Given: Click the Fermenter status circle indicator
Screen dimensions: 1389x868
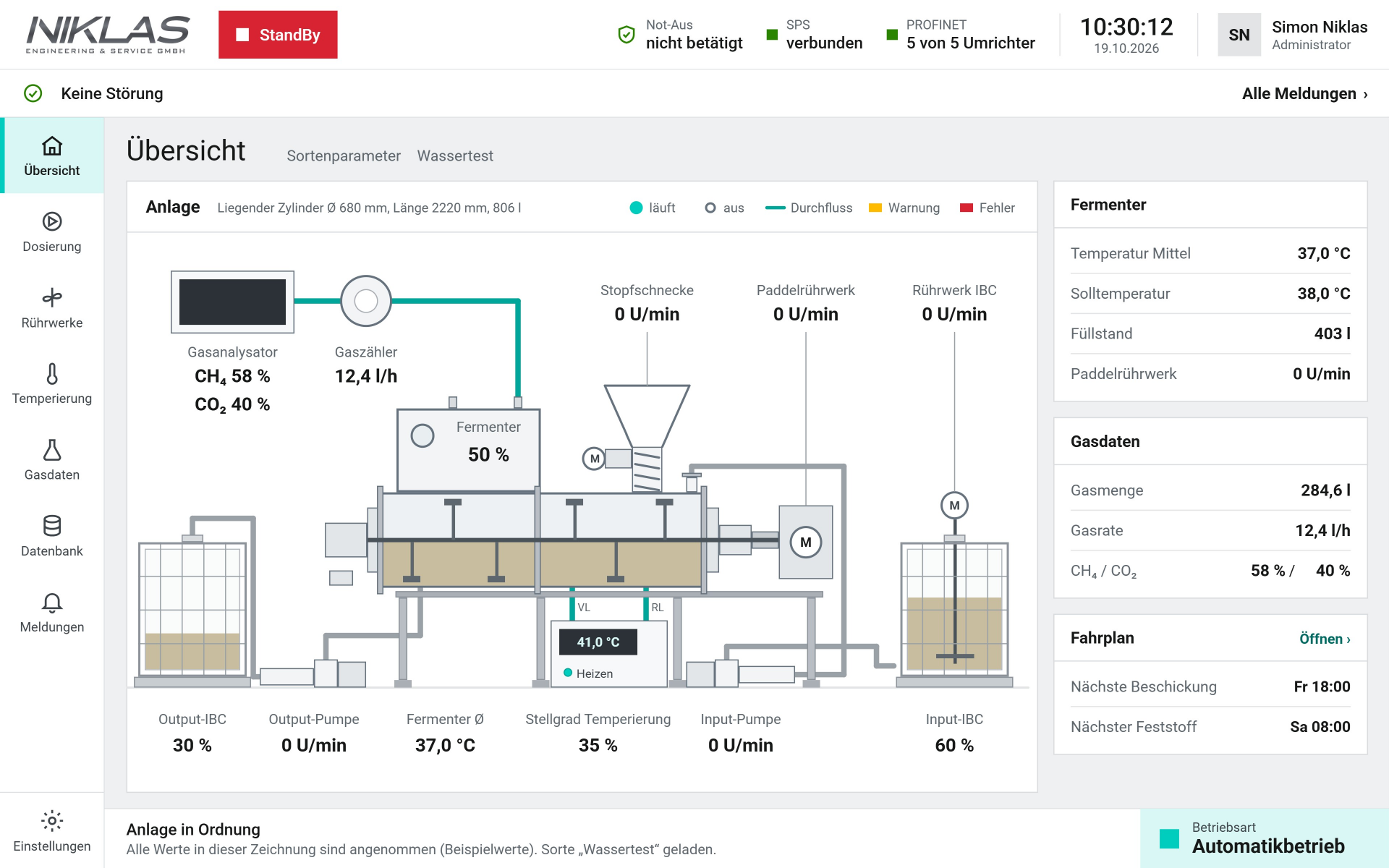Looking at the screenshot, I should (x=422, y=435).
